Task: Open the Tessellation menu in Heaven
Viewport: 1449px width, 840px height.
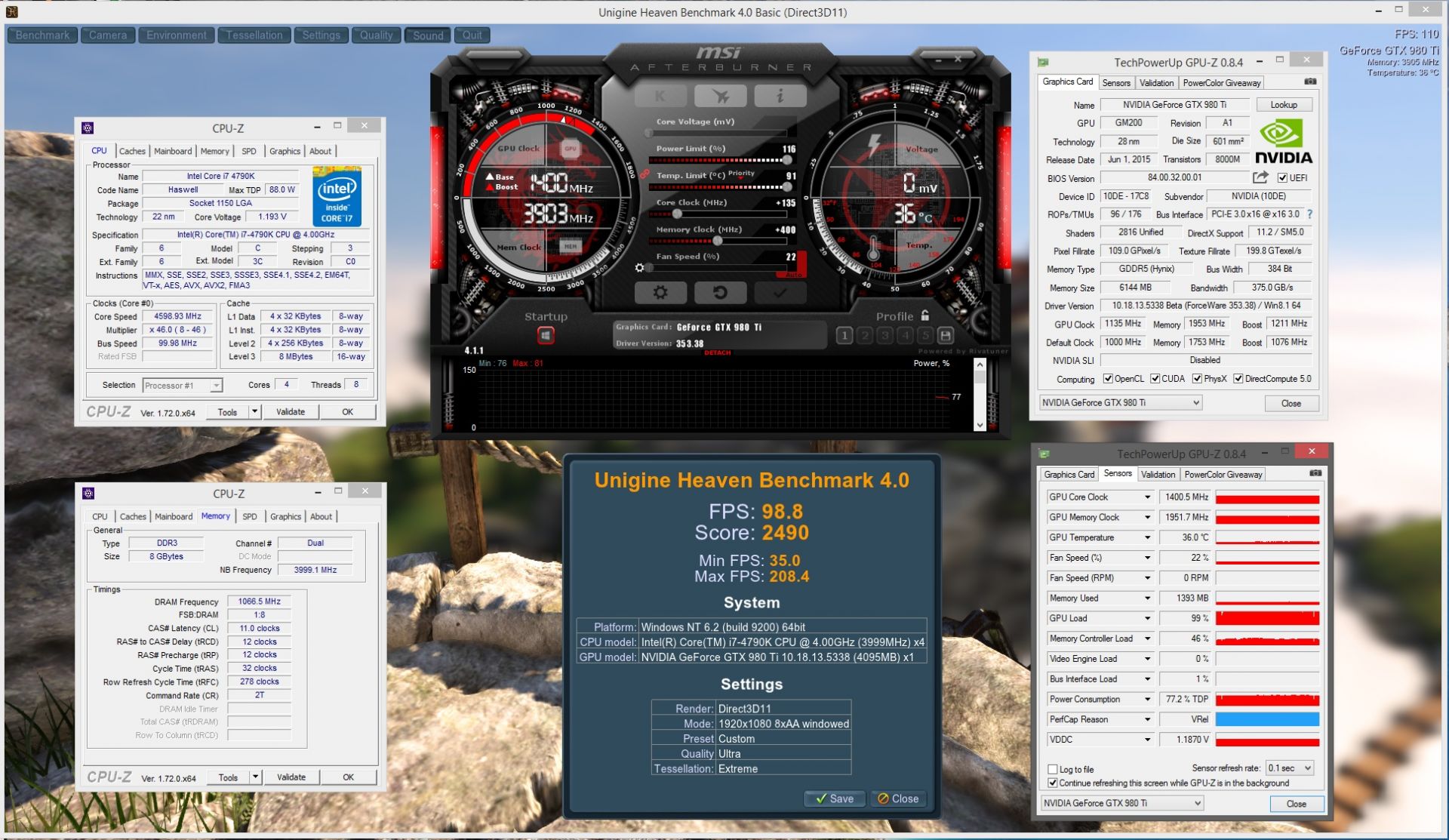Action: pos(254,35)
